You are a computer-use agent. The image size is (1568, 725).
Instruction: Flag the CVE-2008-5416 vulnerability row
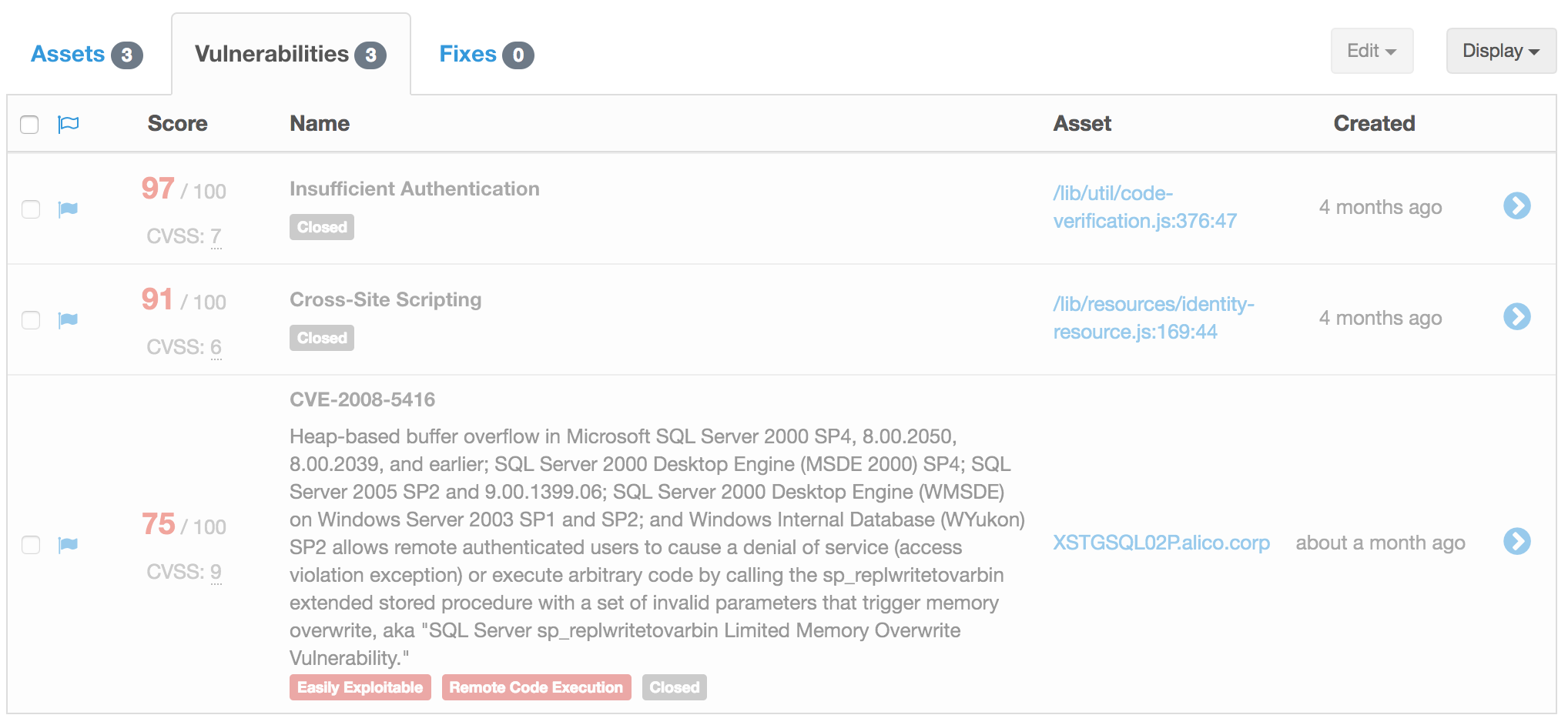point(69,544)
